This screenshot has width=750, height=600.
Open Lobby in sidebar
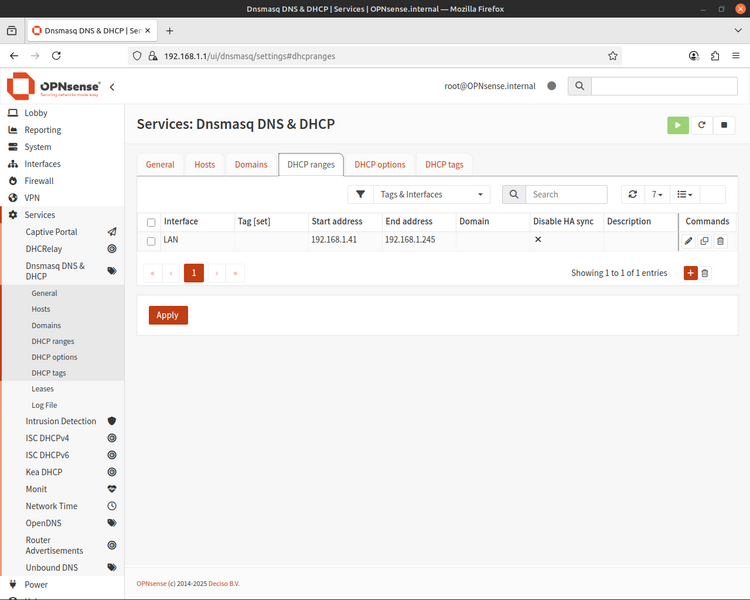click(x=36, y=113)
